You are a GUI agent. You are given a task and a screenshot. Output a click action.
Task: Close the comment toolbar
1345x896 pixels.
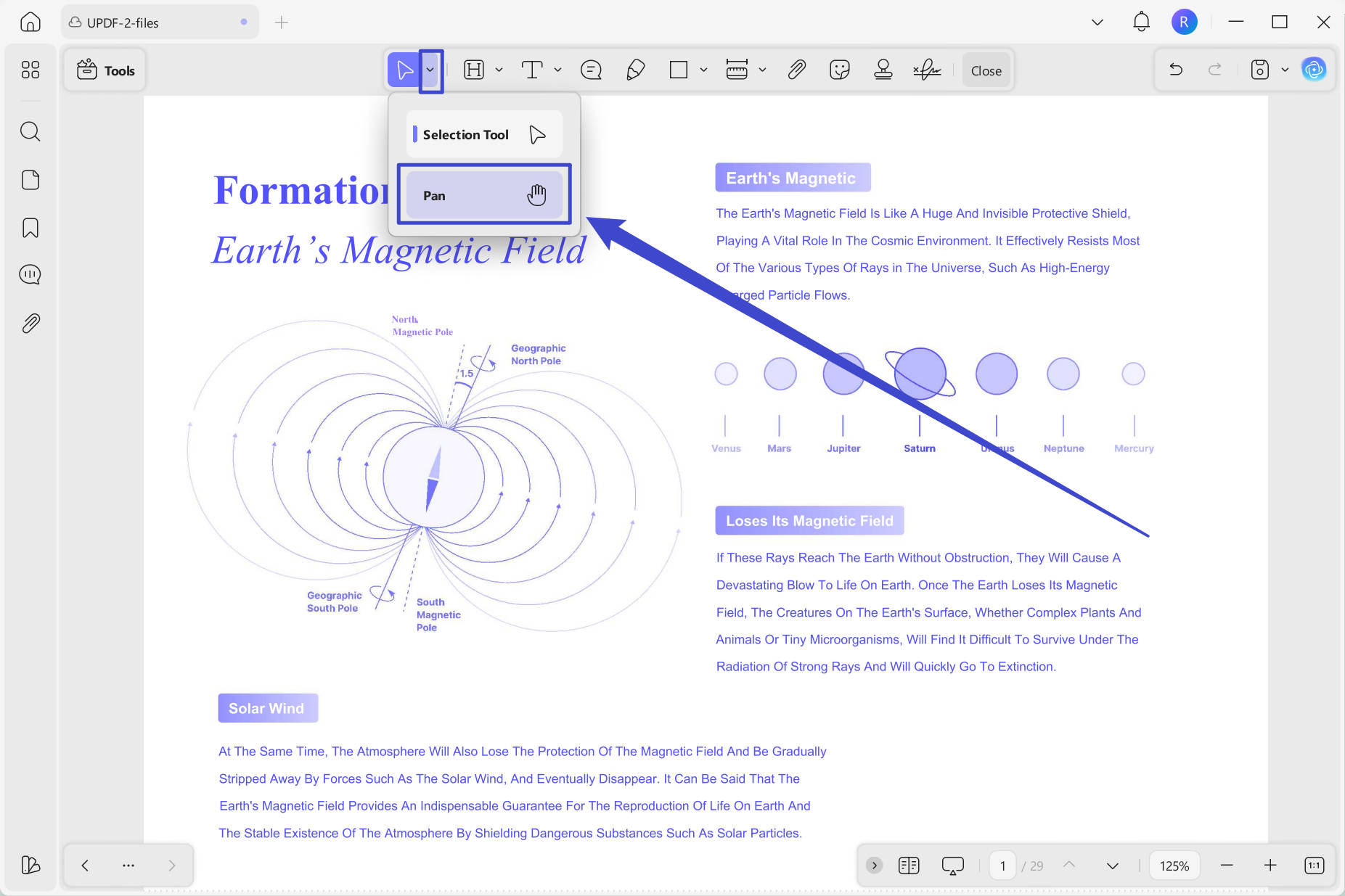click(x=986, y=70)
